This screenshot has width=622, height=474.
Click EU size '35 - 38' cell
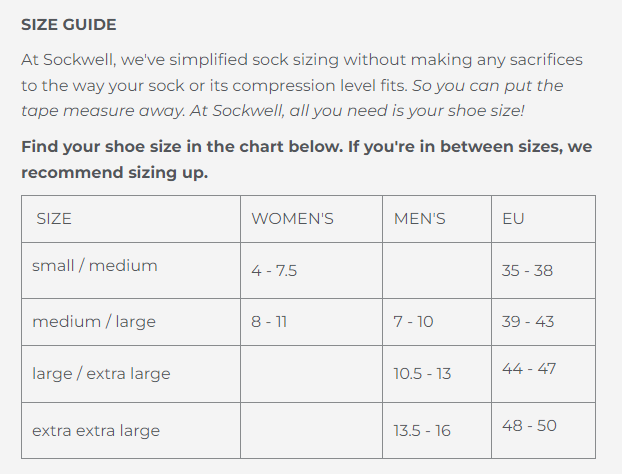(527, 271)
